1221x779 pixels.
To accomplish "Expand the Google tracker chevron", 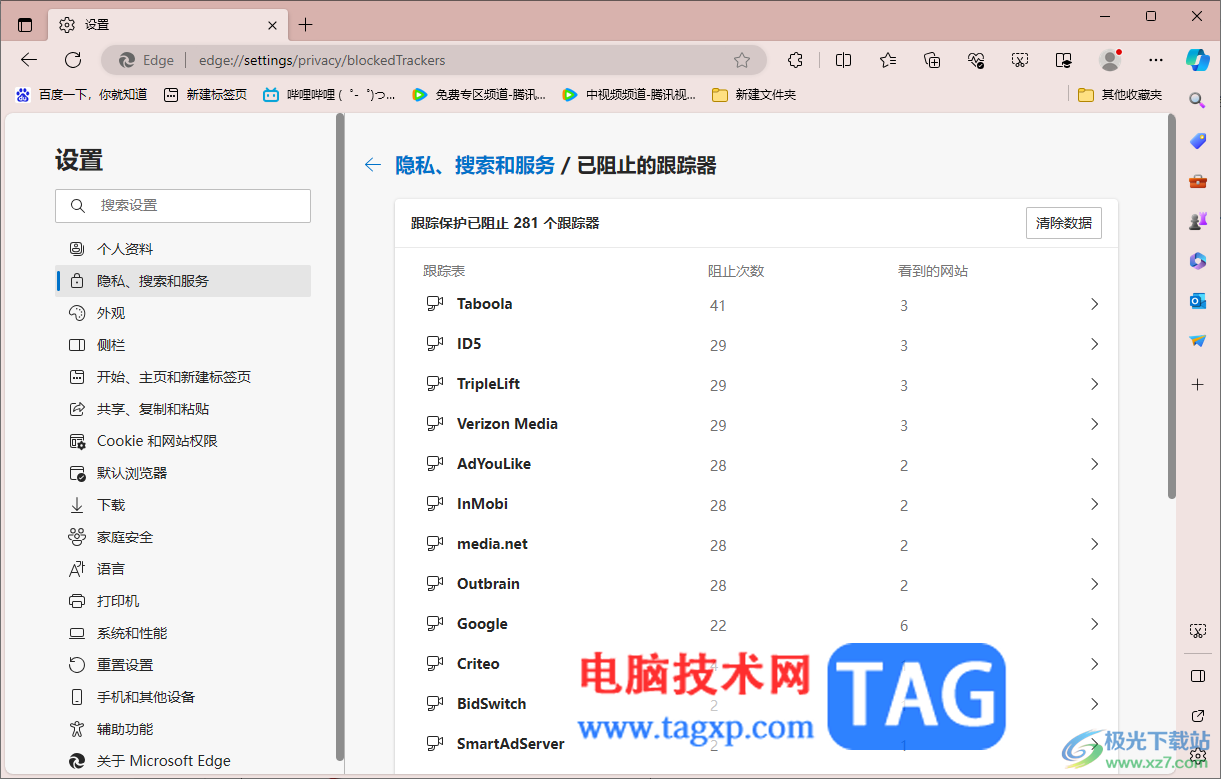I will [1094, 624].
